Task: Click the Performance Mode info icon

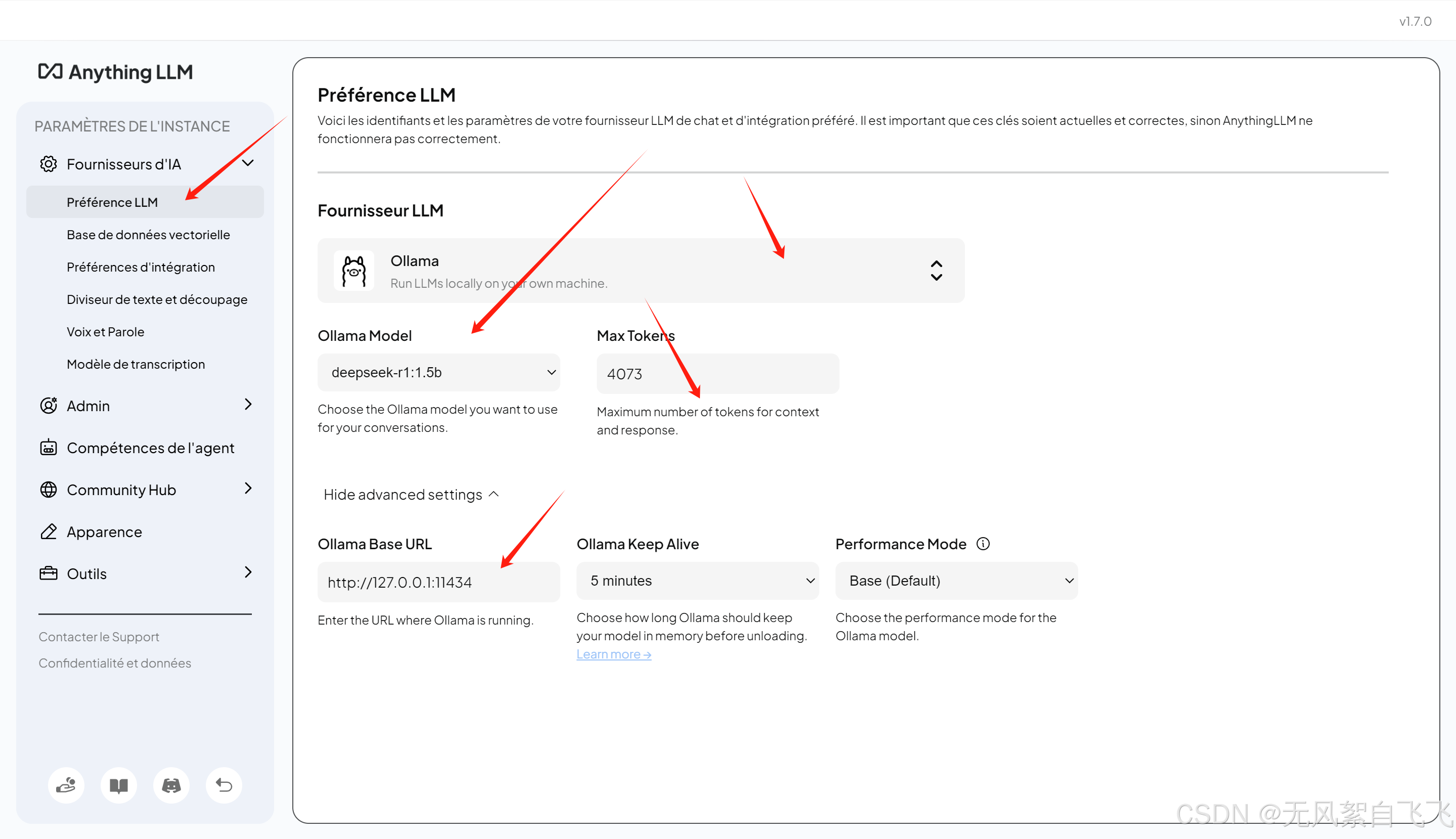Action: click(983, 543)
